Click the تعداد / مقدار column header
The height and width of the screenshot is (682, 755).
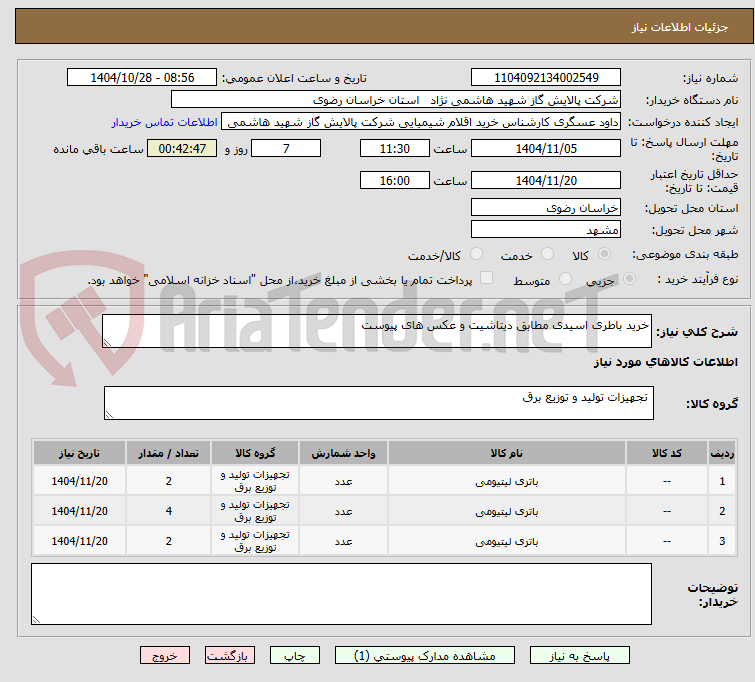(169, 453)
